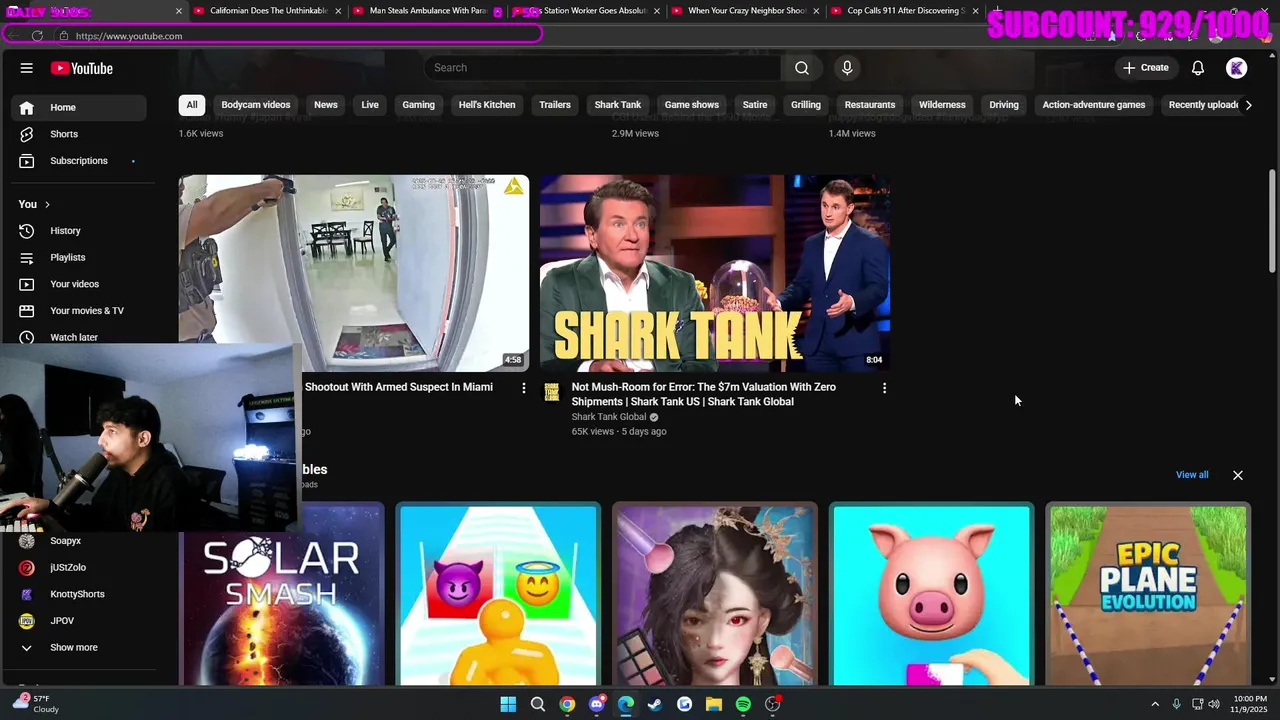Open the Create button menu
The width and height of the screenshot is (1280, 720).
pos(1146,68)
